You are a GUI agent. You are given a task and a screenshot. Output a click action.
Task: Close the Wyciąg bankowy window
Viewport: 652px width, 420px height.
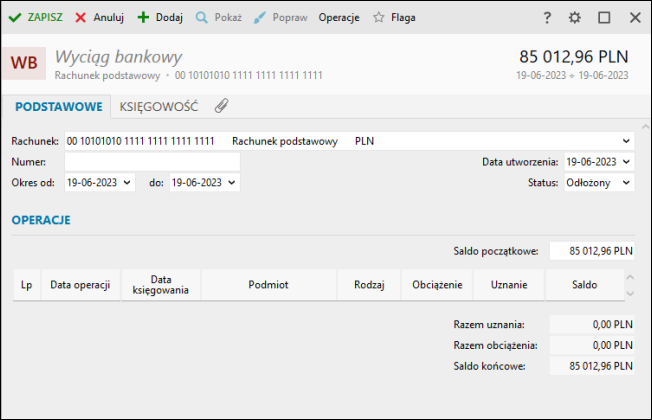[x=635, y=17]
